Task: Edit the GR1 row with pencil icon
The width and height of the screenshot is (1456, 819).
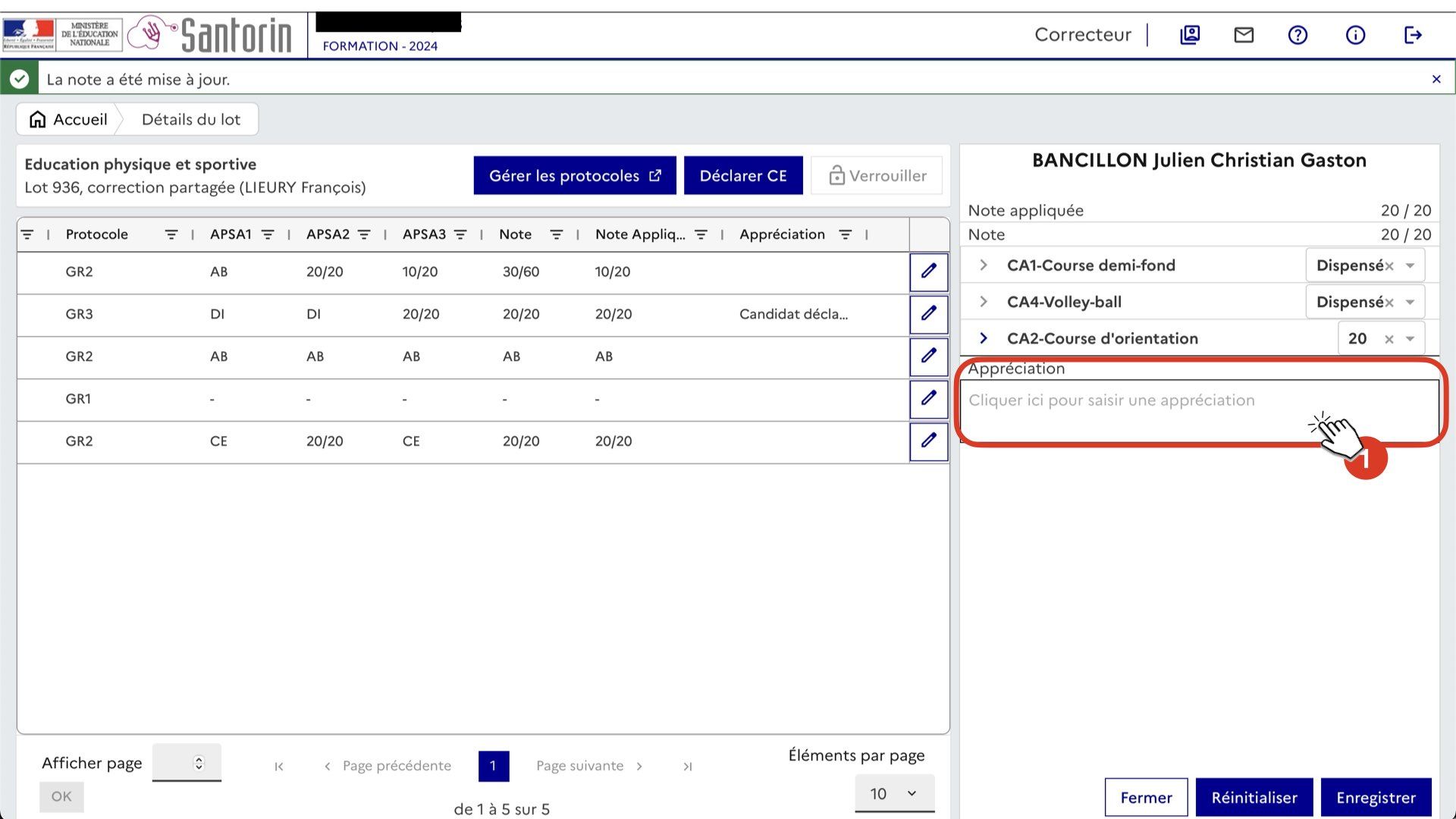Action: pos(928,399)
